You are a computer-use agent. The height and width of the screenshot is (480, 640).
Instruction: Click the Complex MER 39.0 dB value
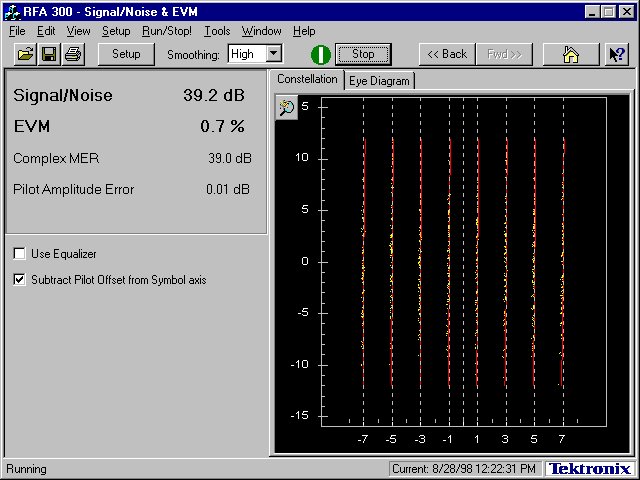230,158
